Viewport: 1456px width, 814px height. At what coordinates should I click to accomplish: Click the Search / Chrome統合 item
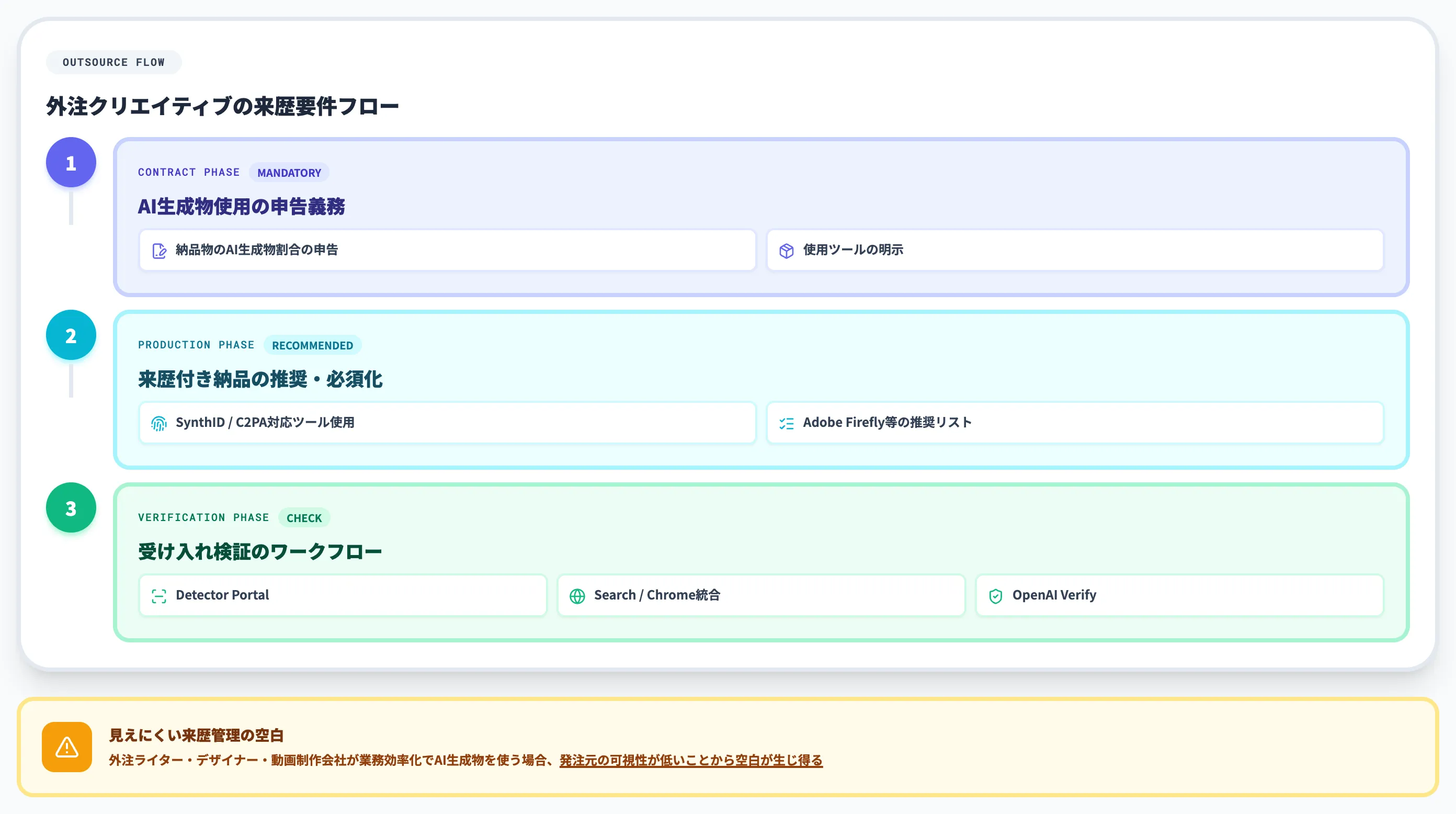coord(761,595)
